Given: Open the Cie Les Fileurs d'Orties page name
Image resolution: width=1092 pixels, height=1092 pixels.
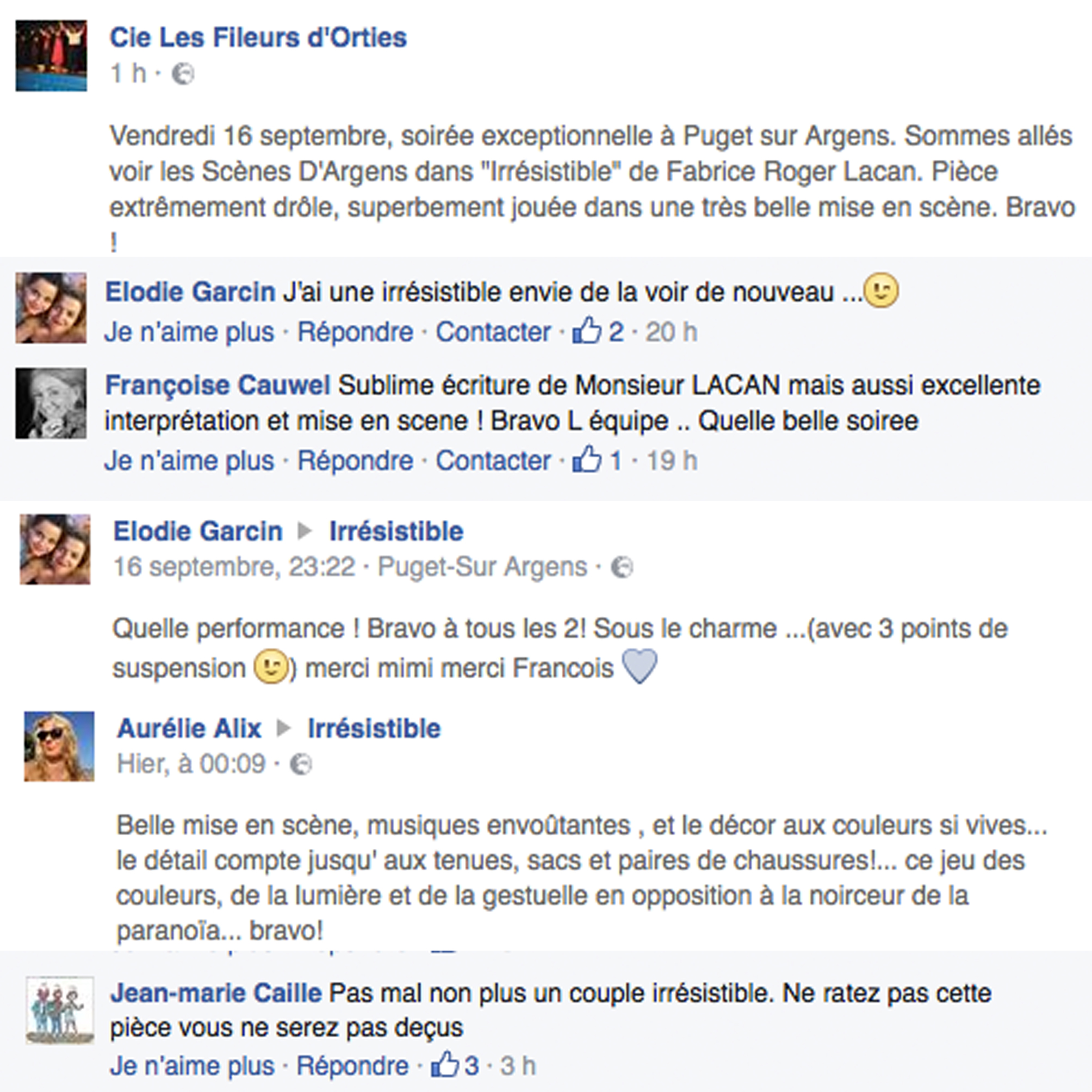Looking at the screenshot, I should tap(258, 38).
